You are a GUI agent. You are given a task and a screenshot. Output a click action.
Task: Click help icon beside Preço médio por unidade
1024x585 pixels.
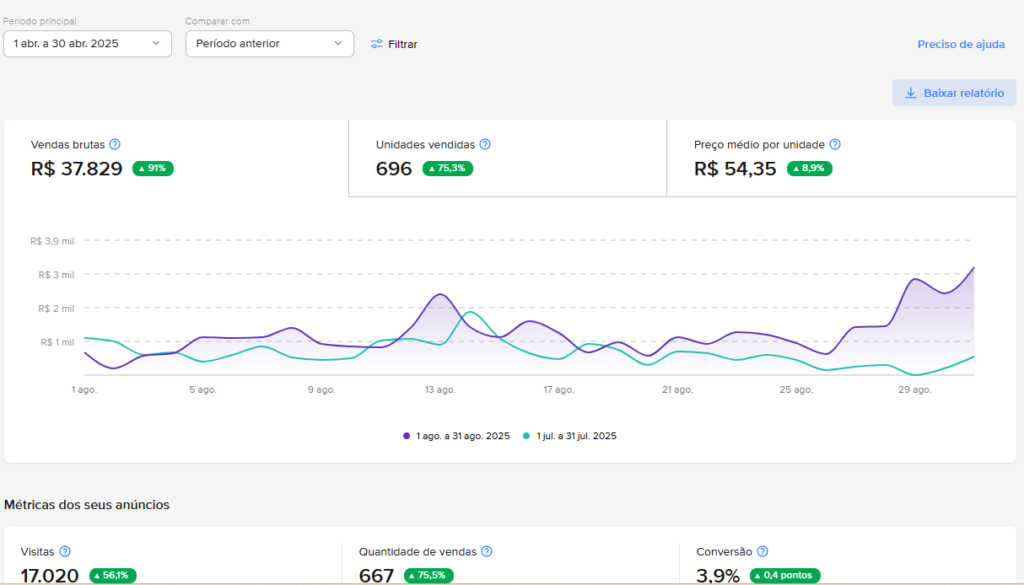(835, 145)
